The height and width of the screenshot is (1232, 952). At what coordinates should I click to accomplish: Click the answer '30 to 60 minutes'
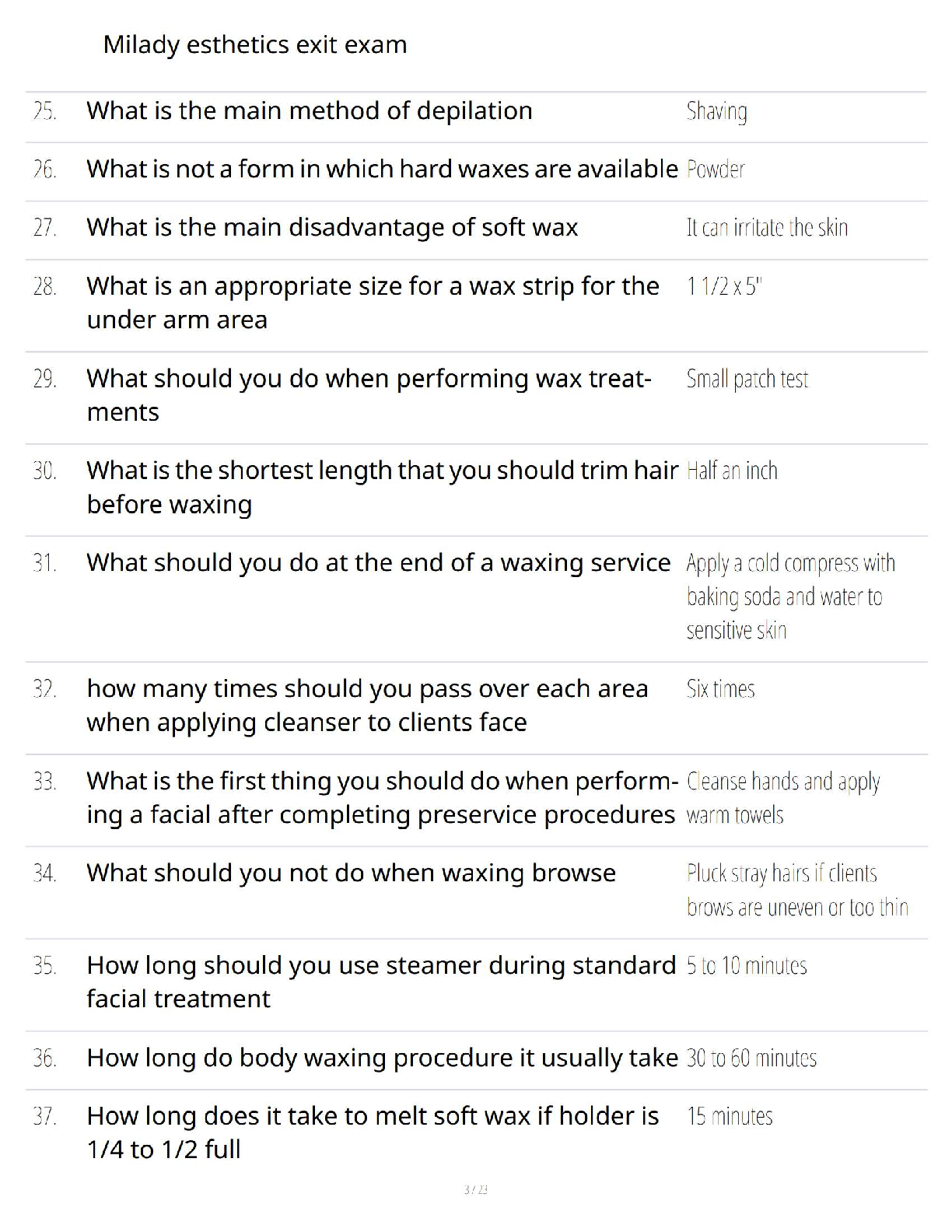click(x=751, y=1059)
